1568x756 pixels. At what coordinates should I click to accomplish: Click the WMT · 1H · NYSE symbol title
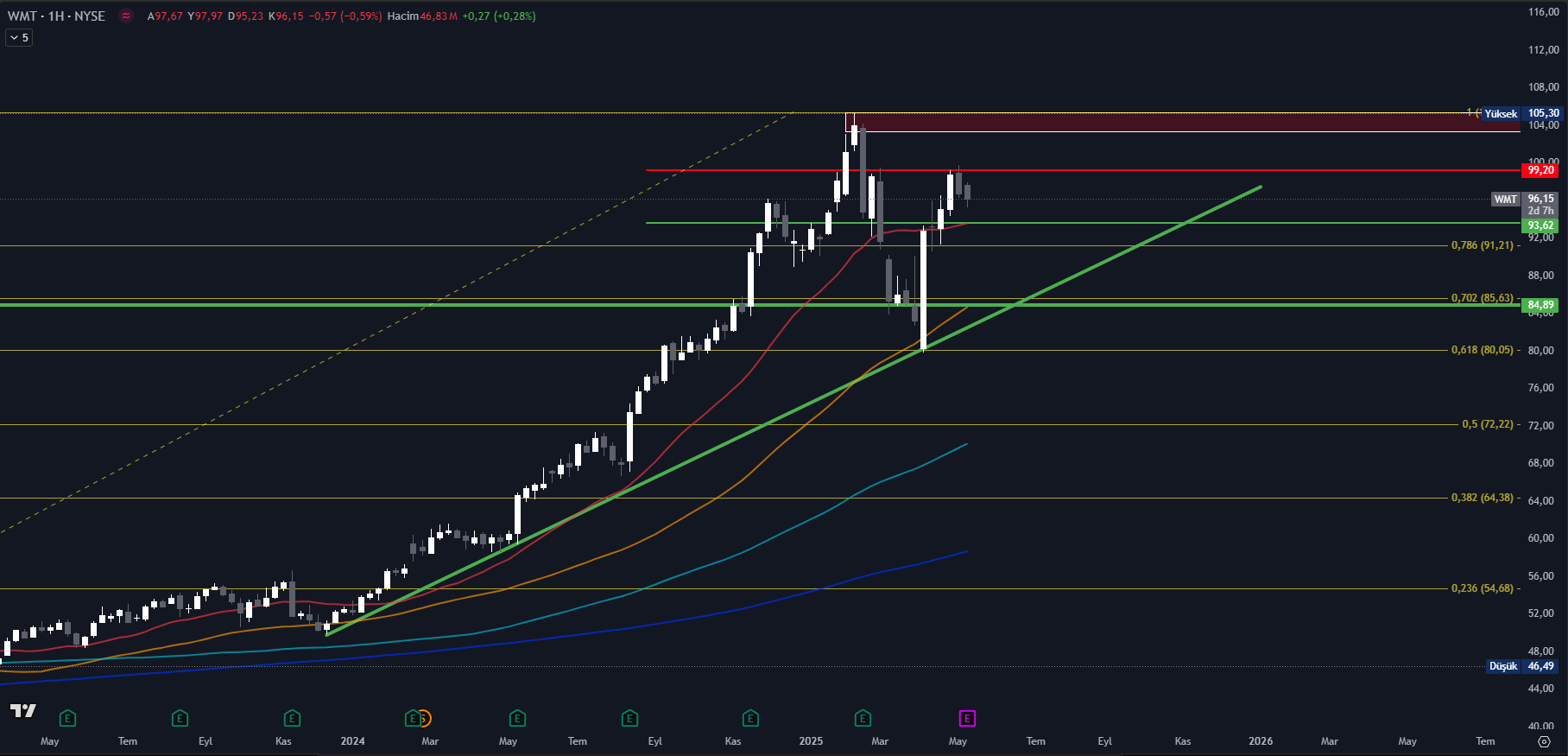[x=56, y=16]
